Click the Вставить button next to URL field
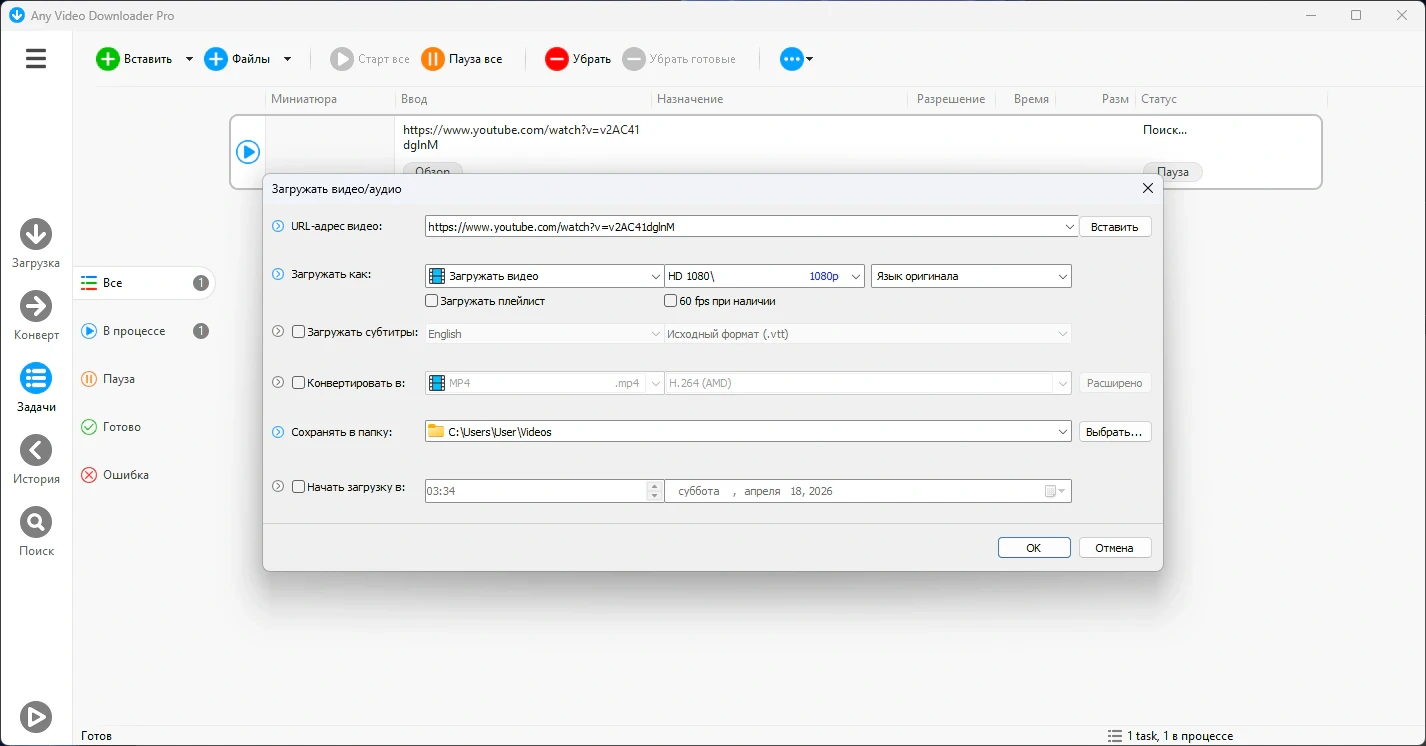The width and height of the screenshot is (1426, 746). click(x=1115, y=227)
